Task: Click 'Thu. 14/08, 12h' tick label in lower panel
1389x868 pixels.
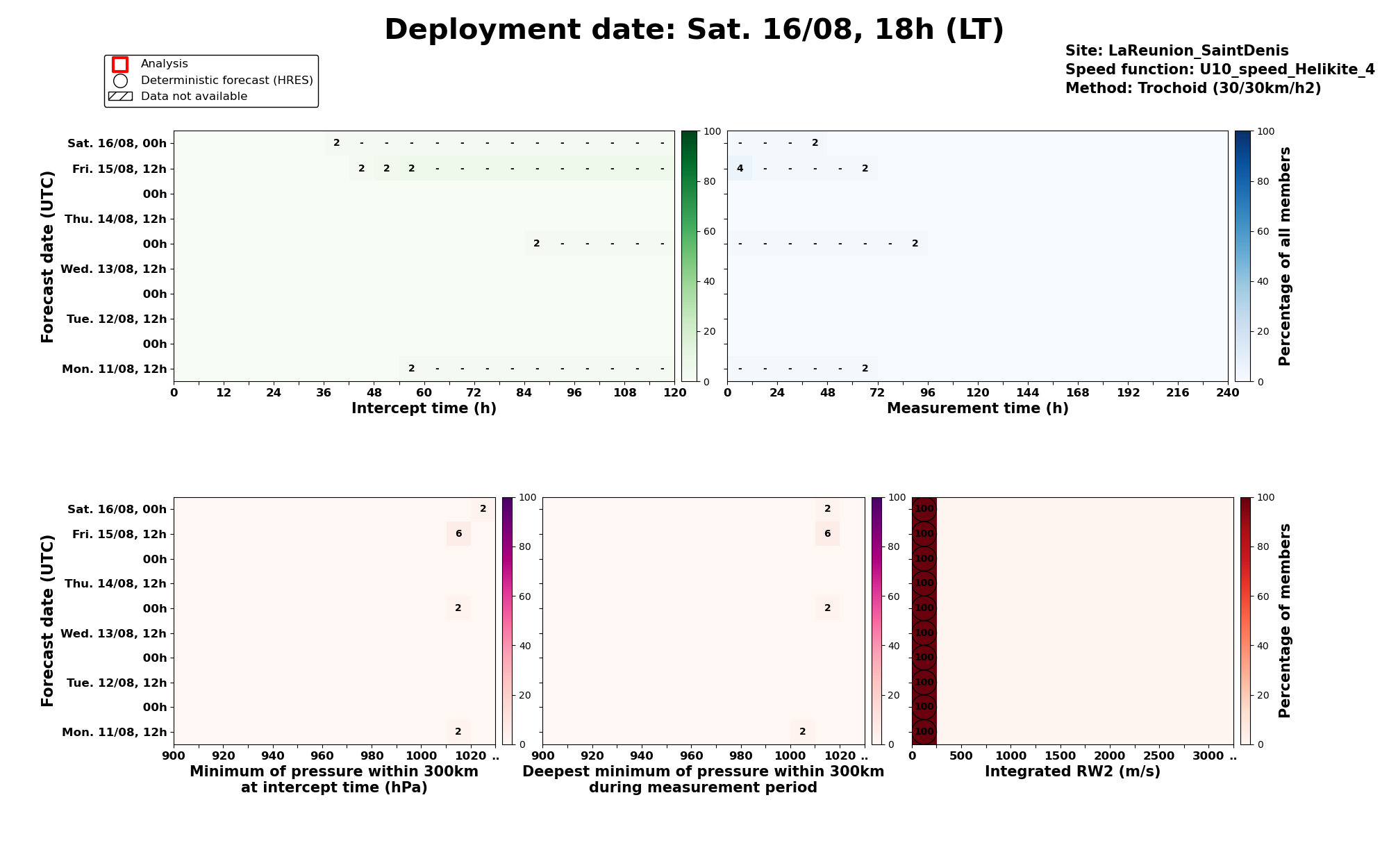Action: click(116, 584)
